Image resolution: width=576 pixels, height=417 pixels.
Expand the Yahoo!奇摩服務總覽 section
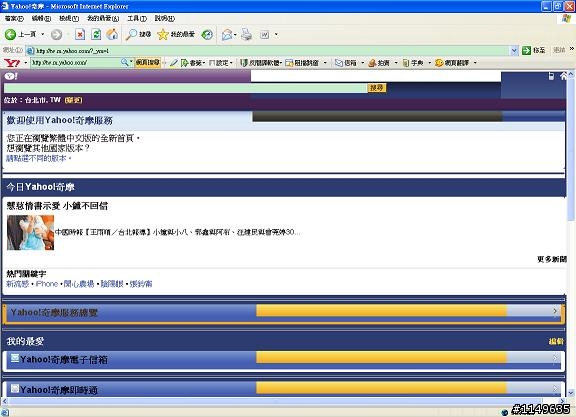(283, 313)
